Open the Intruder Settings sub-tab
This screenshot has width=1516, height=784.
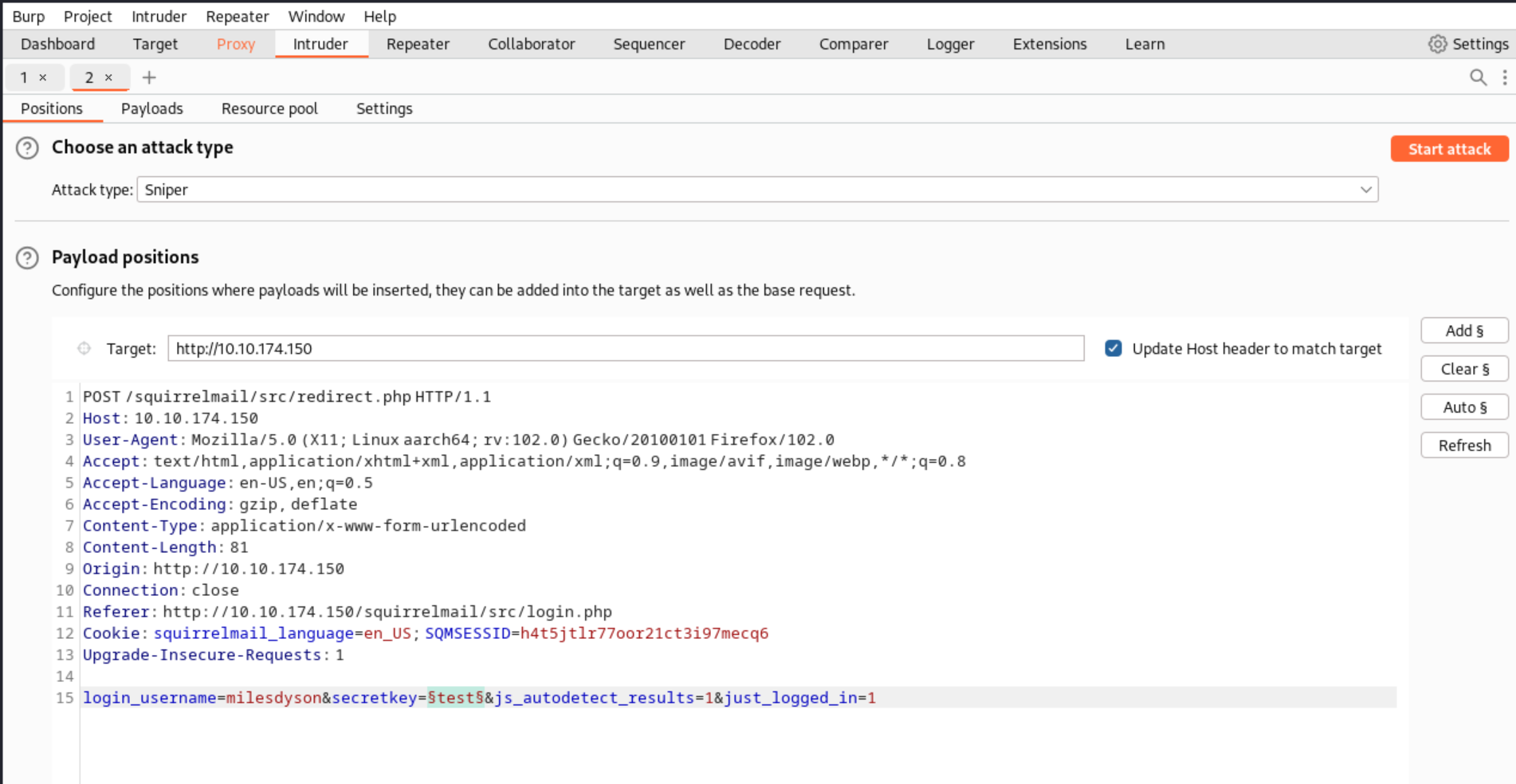pos(384,108)
